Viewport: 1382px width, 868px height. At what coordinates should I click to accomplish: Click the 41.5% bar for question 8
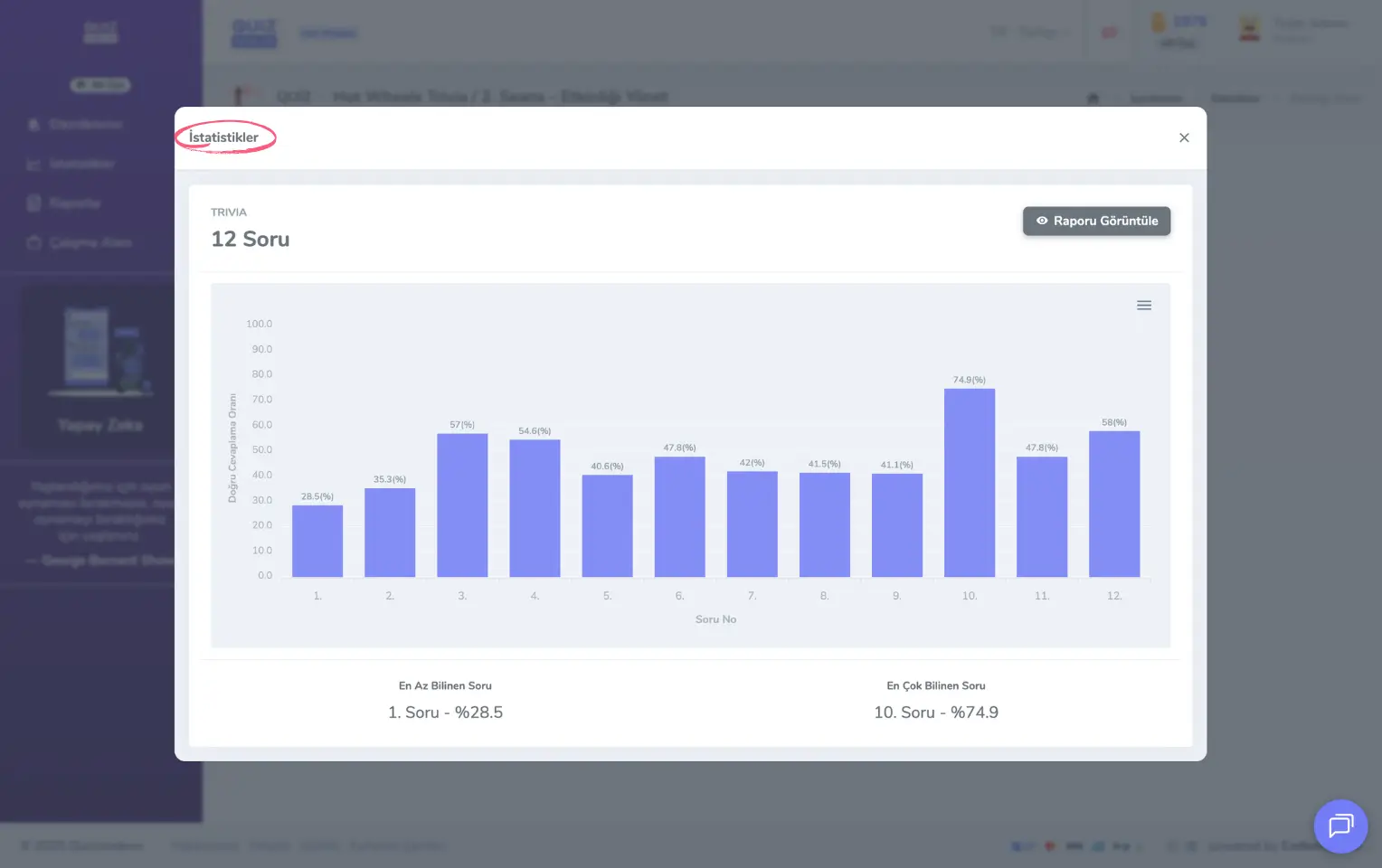pos(824,524)
